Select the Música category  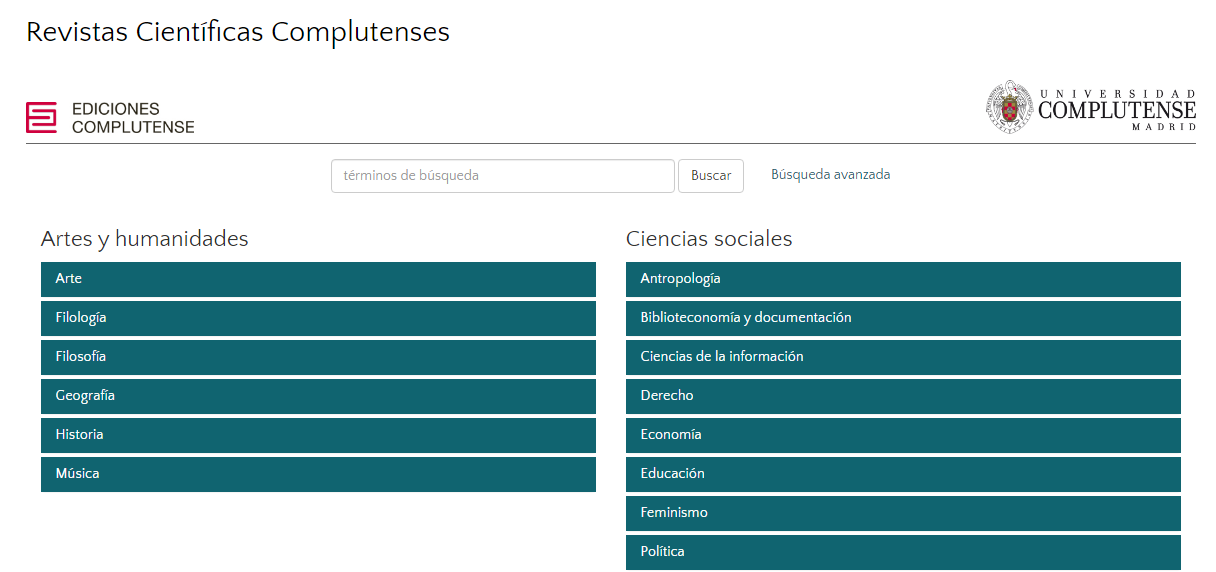pos(318,474)
